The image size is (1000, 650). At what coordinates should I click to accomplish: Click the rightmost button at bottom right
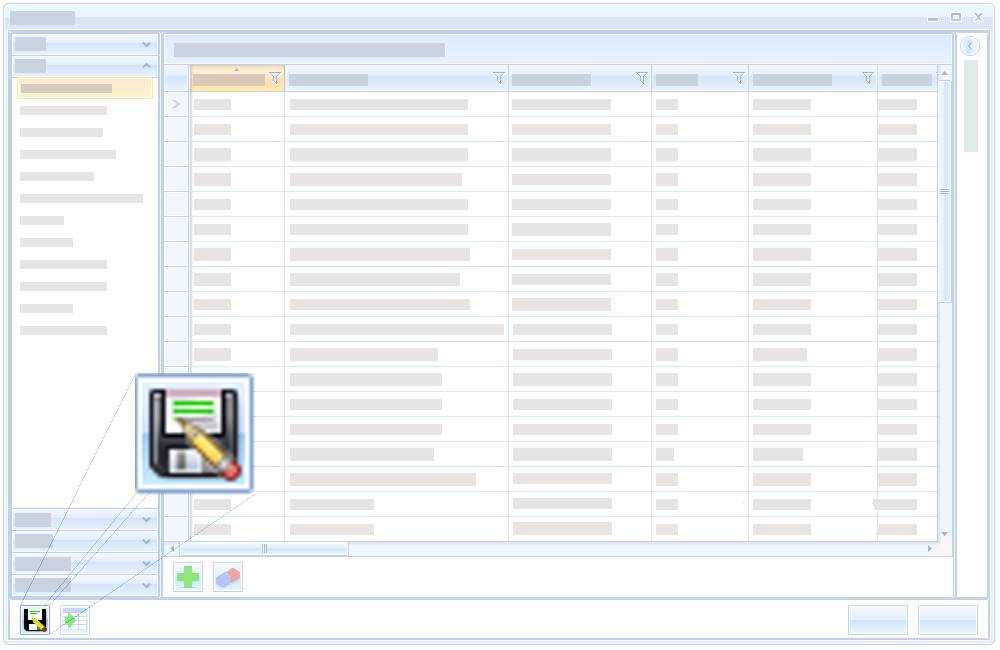(947, 620)
